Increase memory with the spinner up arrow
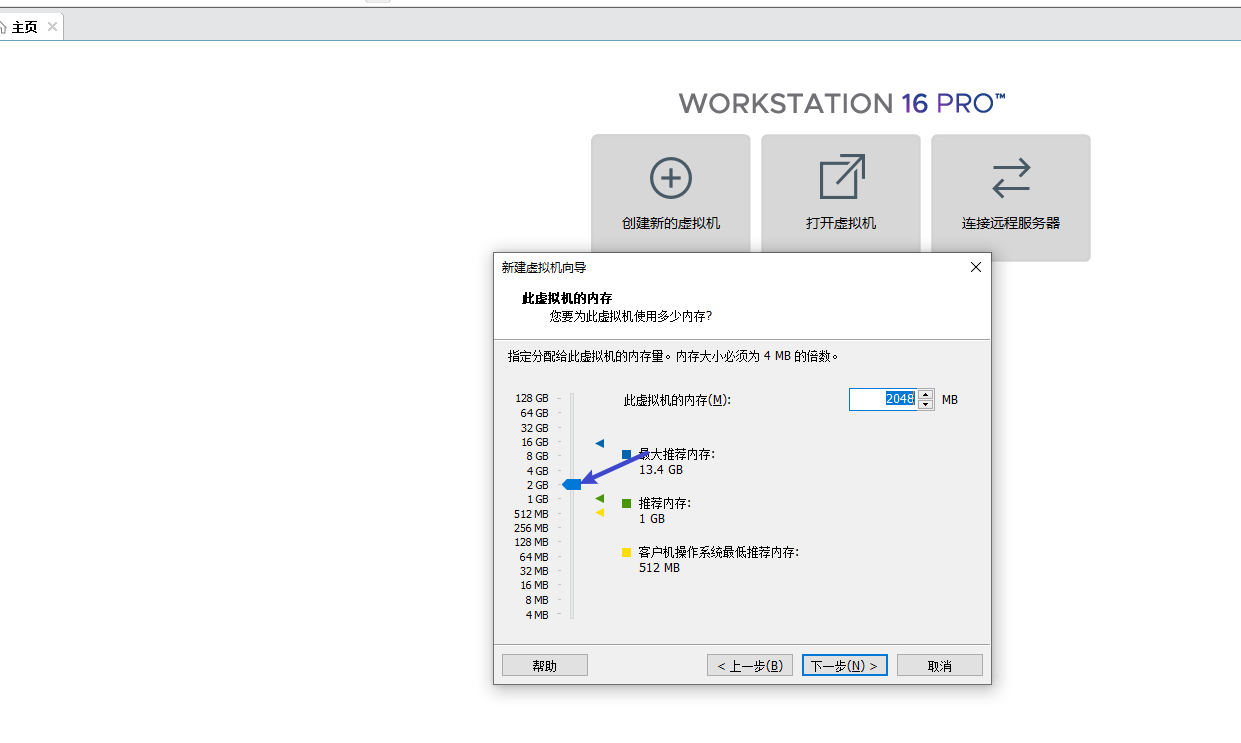 926,394
